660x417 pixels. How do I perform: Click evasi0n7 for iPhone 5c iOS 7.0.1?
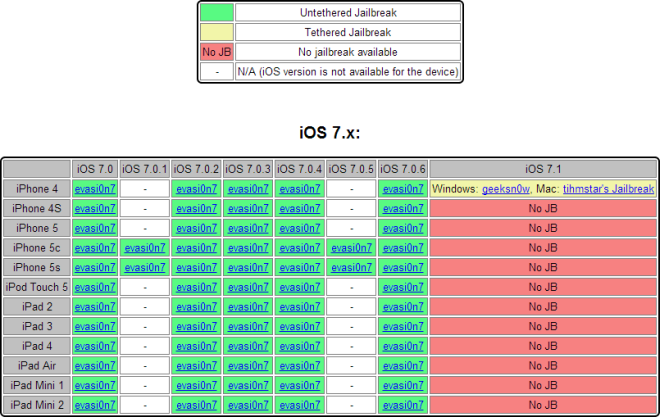(x=145, y=248)
